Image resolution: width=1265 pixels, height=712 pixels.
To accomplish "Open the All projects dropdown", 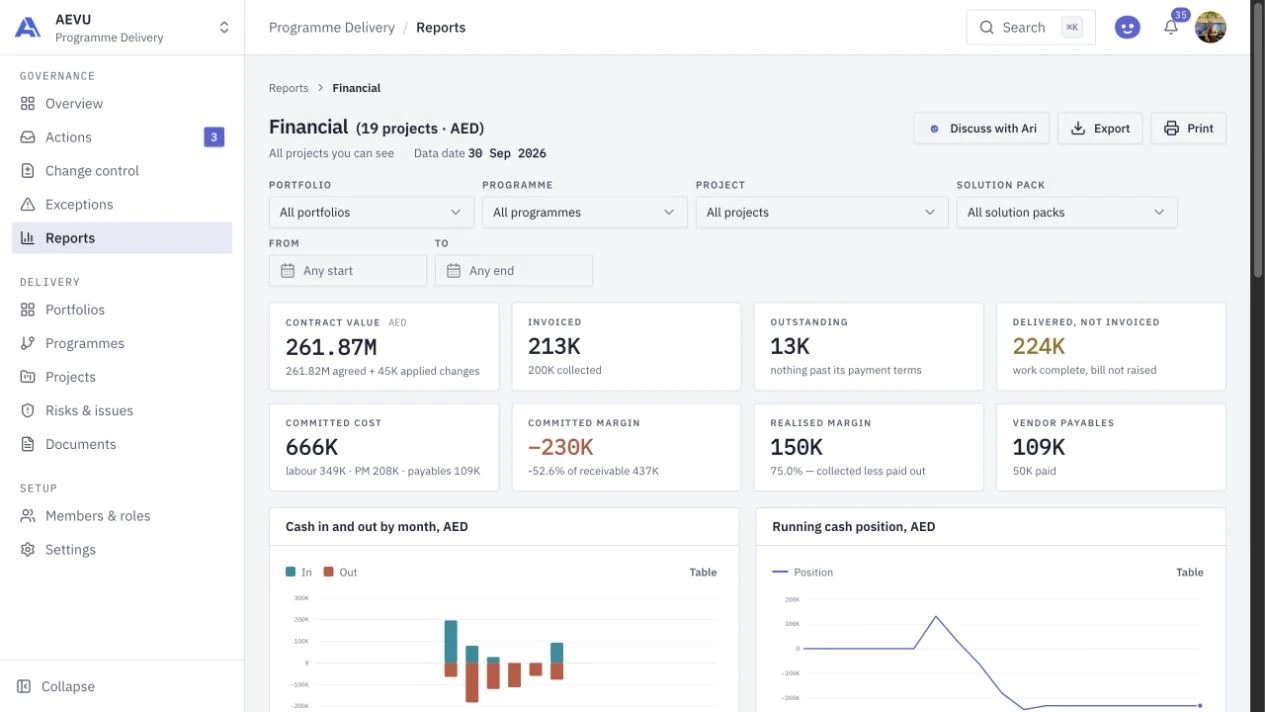I will (x=822, y=212).
